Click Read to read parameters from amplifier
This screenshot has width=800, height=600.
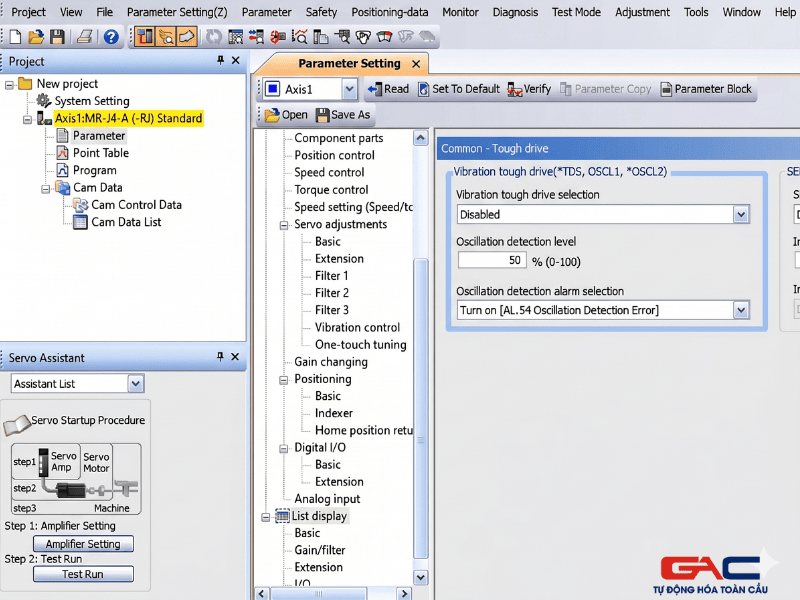[x=388, y=89]
